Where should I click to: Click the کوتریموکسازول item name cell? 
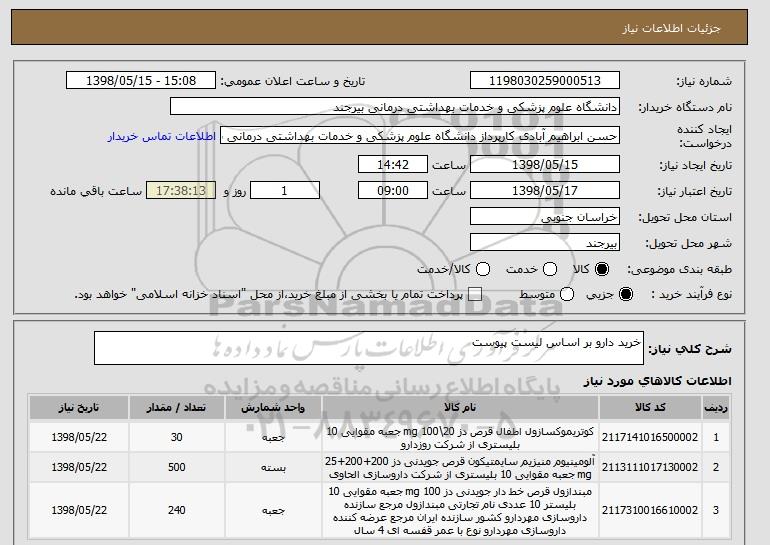pyautogui.click(x=460, y=437)
